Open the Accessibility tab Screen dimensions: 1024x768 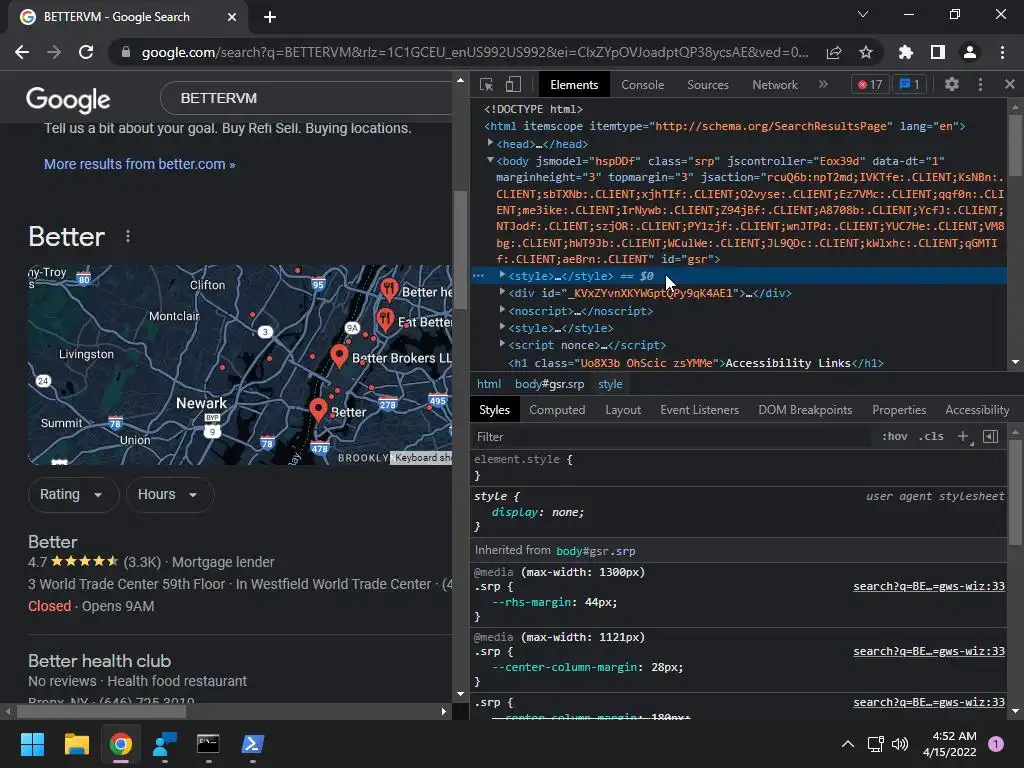coord(977,410)
